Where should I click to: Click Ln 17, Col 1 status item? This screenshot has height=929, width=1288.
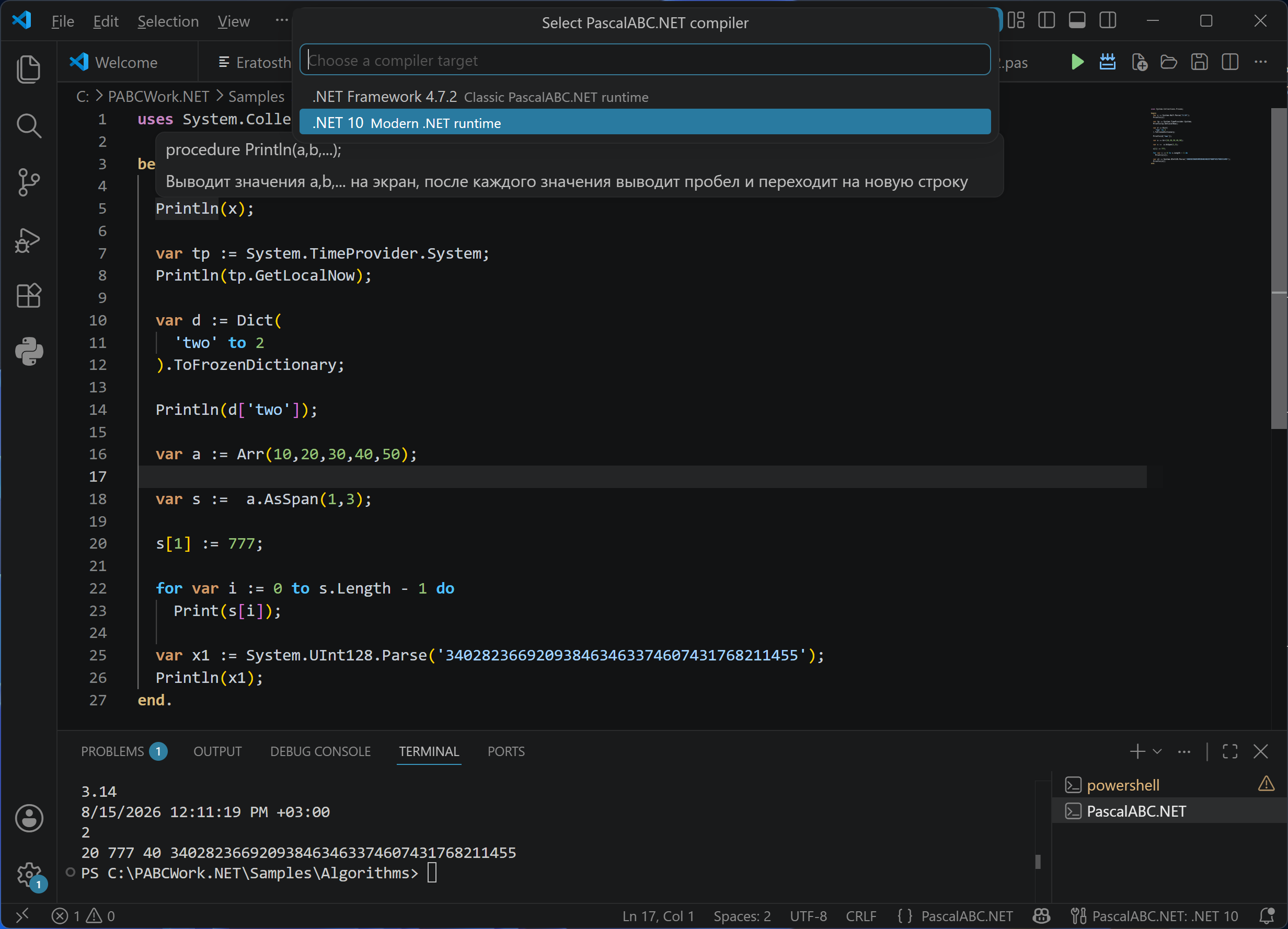(658, 915)
